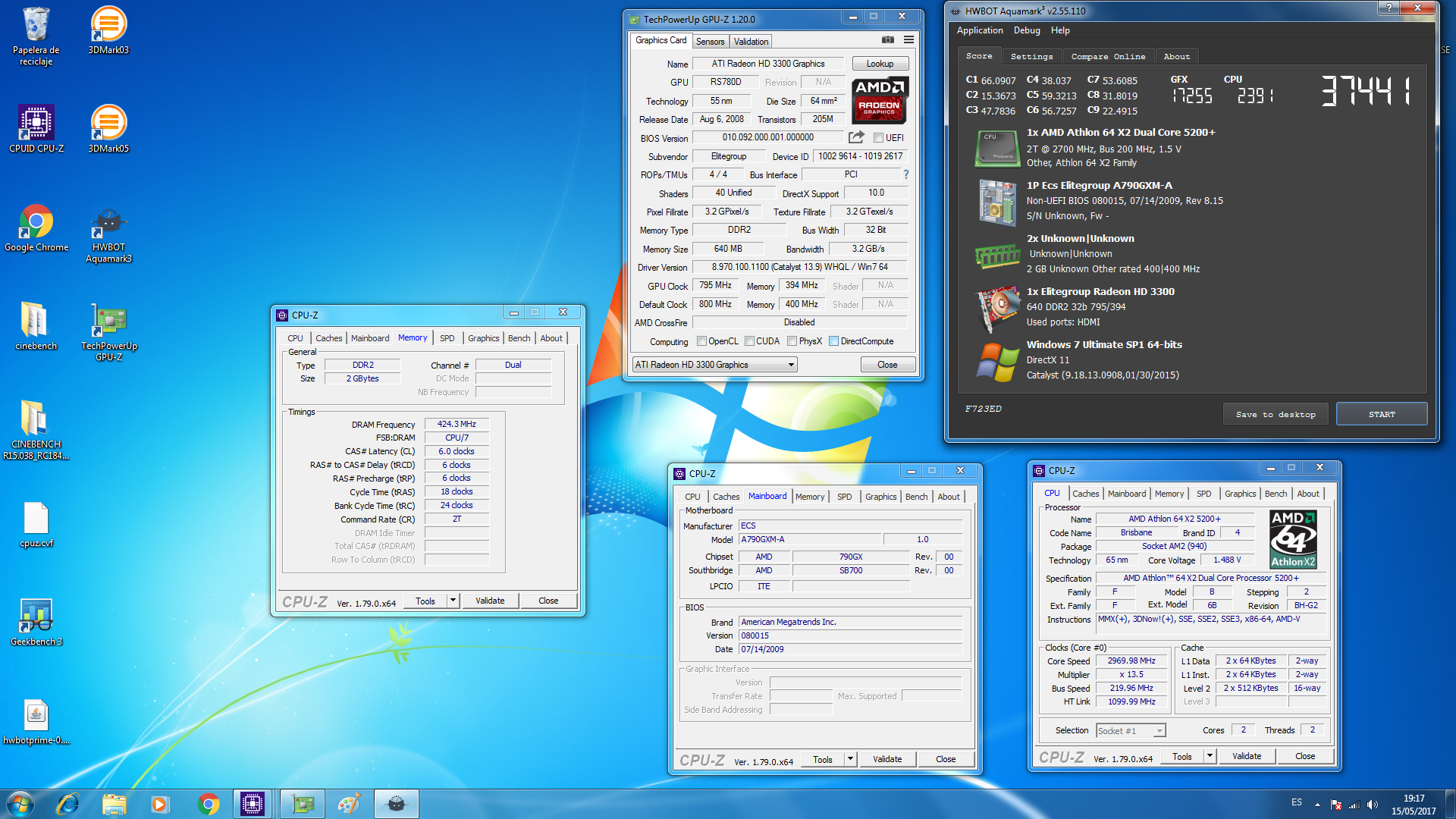Open the GPU-Z hamburger menu icon
The width and height of the screenshot is (1456, 819).
(x=908, y=40)
